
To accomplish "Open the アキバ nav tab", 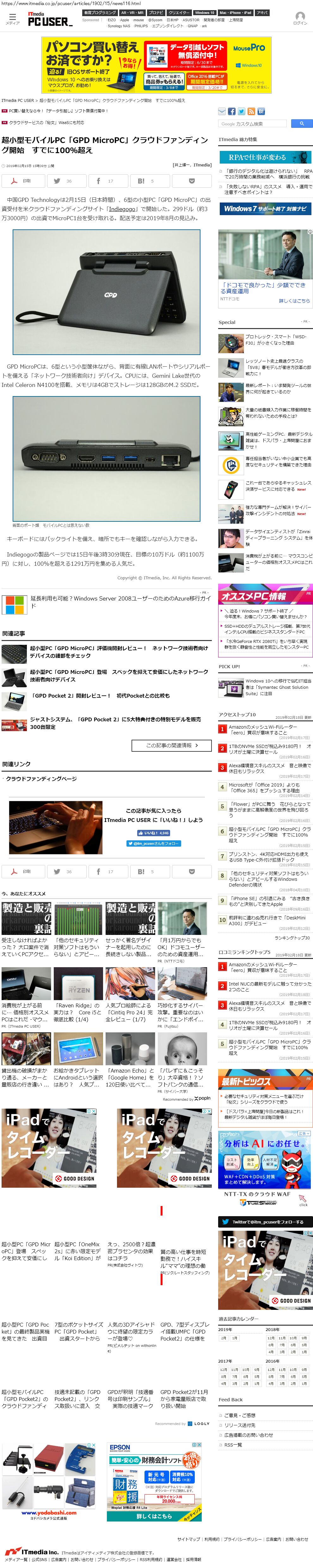I will (262, 13).
